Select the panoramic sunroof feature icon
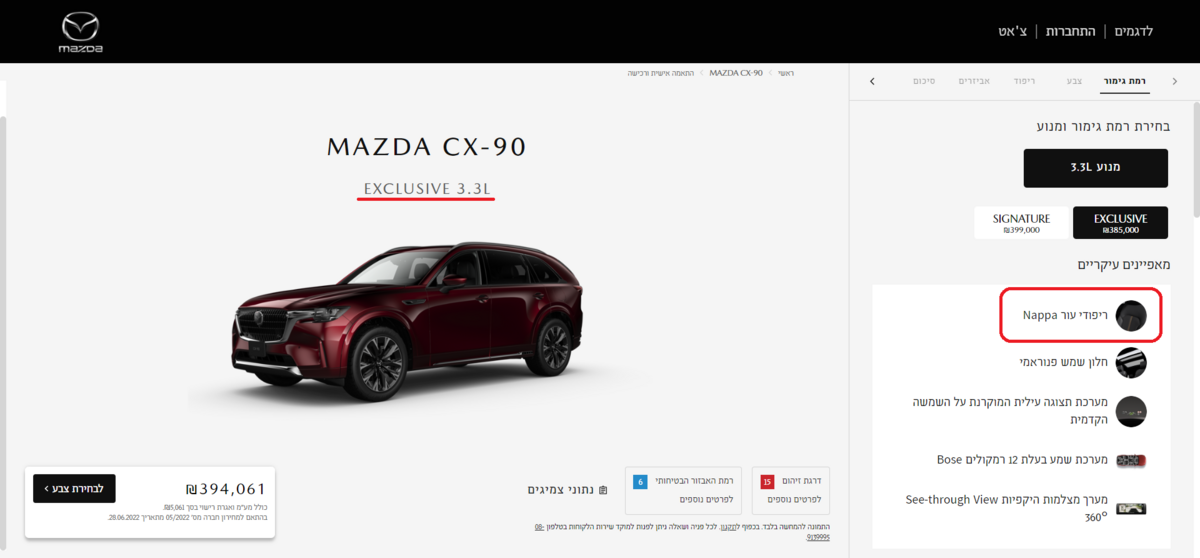 click(x=1131, y=362)
